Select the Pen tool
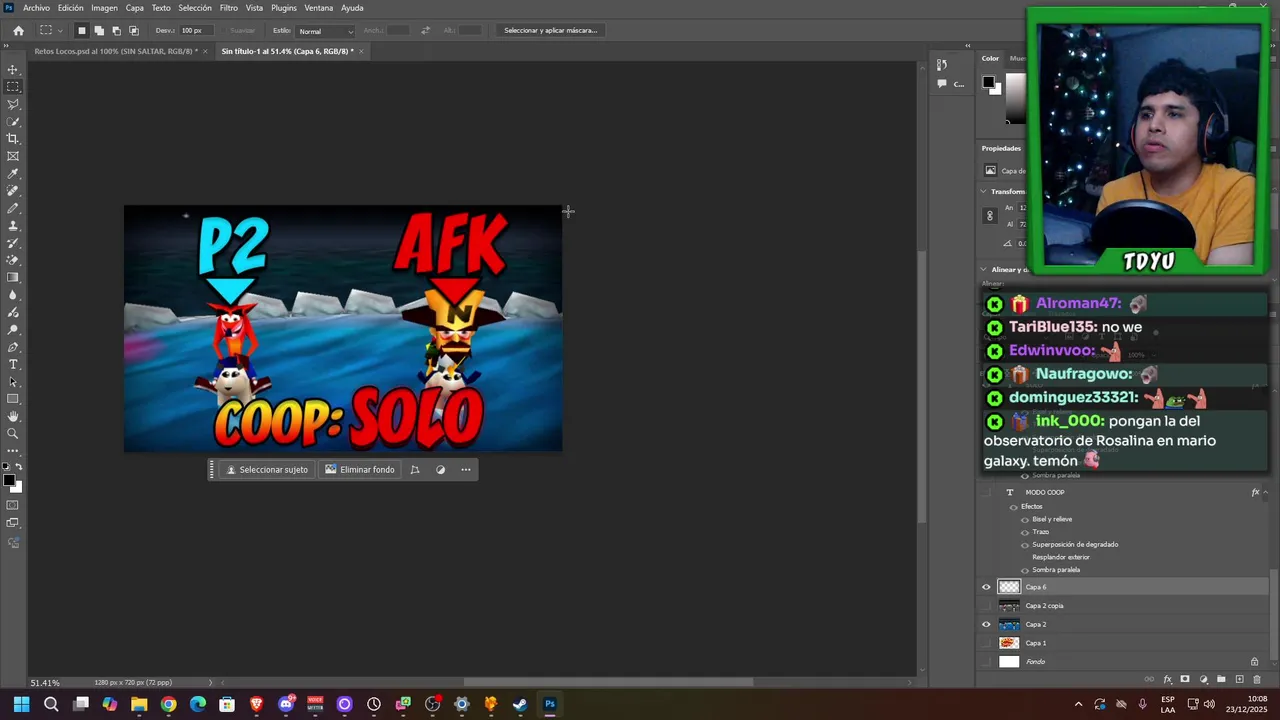Image resolution: width=1280 pixels, height=720 pixels. tap(13, 347)
